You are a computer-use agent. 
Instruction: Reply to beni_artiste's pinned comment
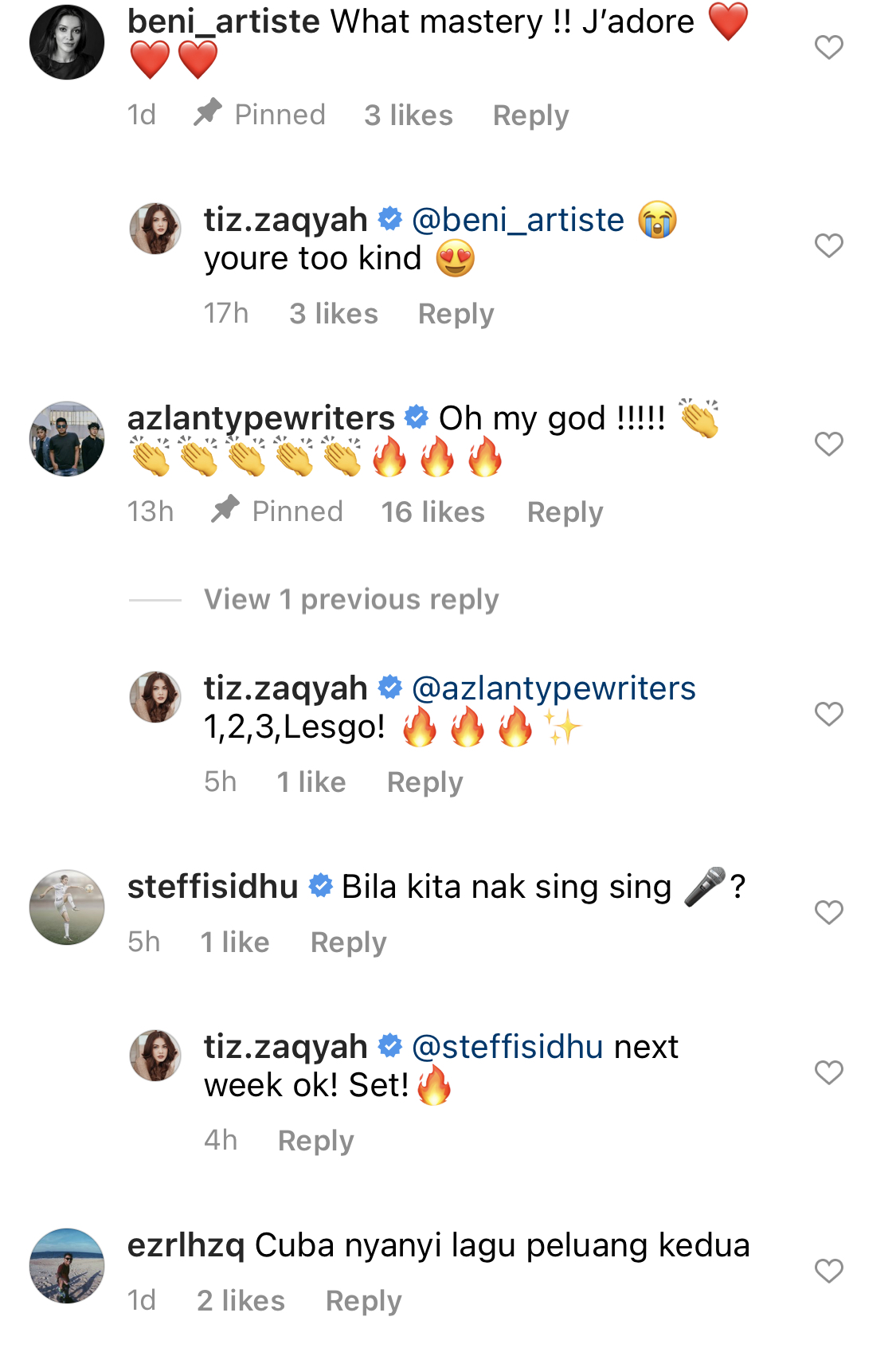tap(530, 116)
